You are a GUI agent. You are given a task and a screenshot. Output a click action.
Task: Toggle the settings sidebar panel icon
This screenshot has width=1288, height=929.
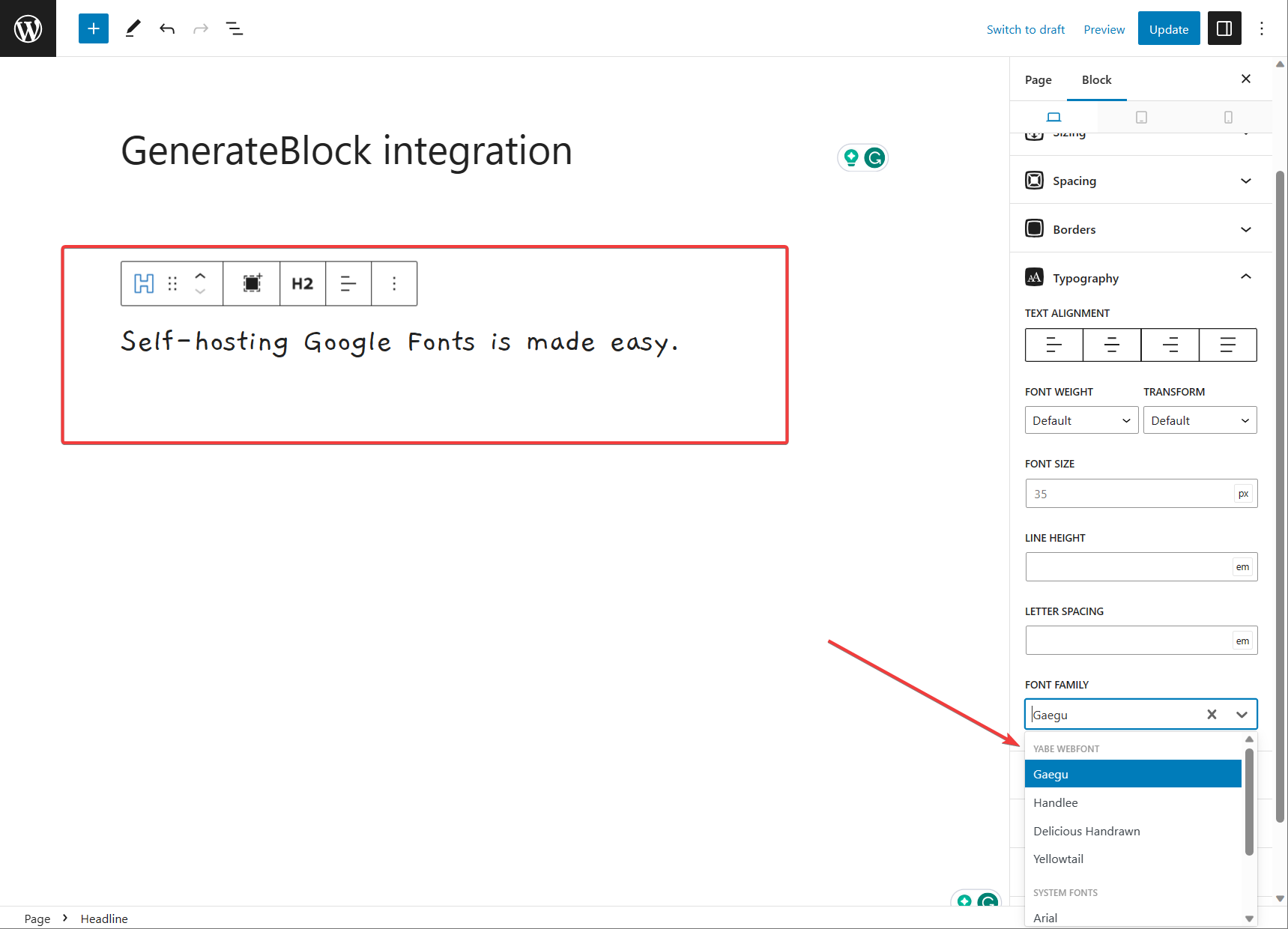tap(1224, 28)
